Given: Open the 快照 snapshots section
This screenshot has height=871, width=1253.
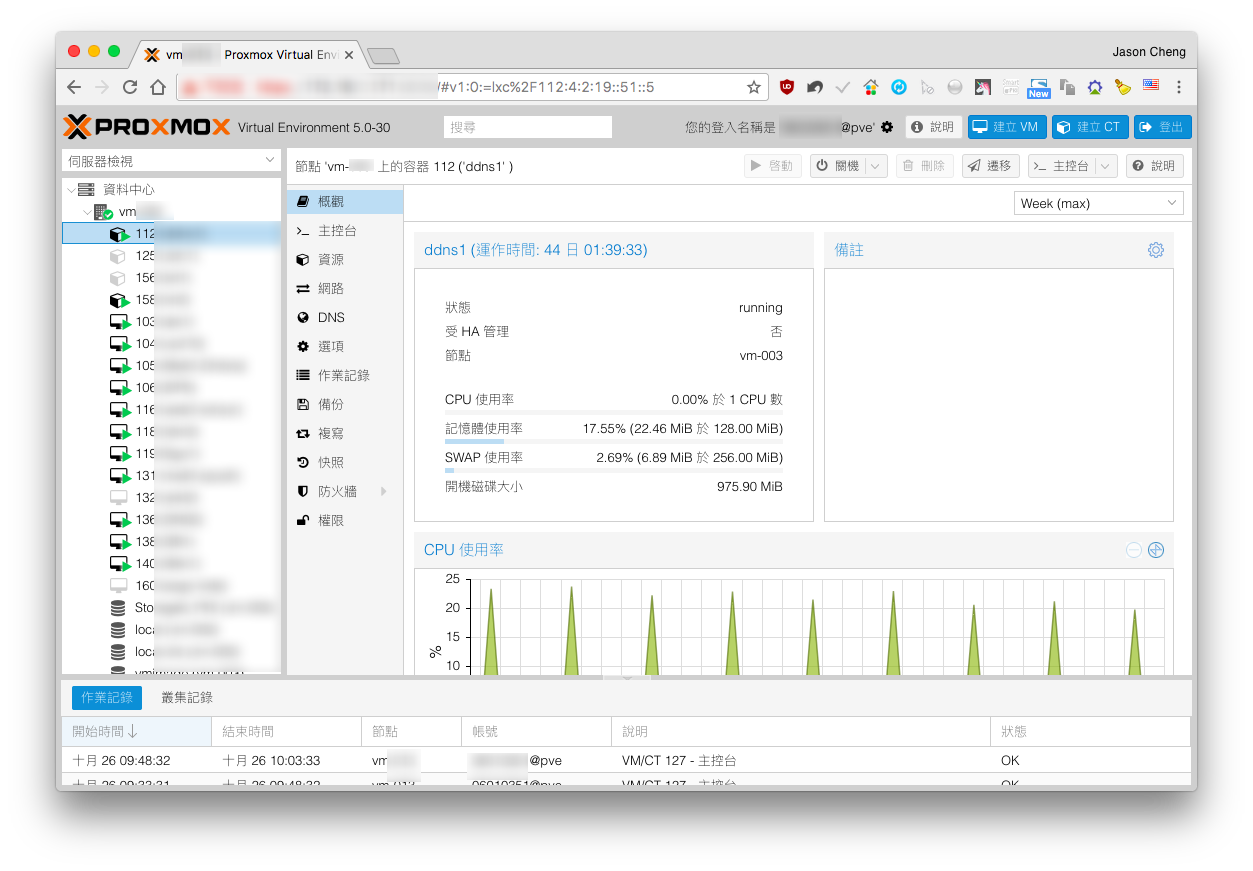Looking at the screenshot, I should (345, 462).
